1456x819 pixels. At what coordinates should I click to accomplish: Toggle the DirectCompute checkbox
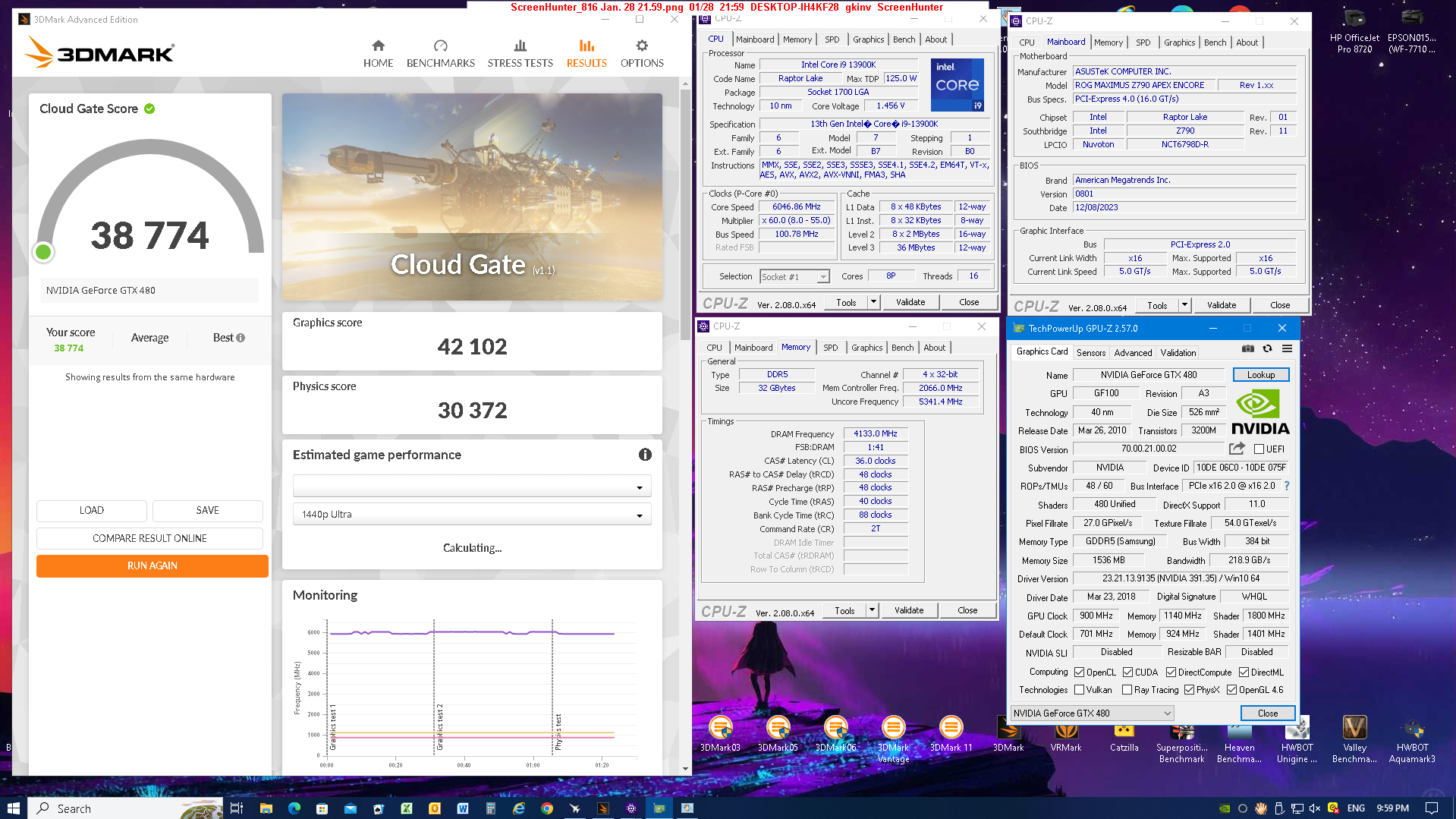pyautogui.click(x=1171, y=673)
